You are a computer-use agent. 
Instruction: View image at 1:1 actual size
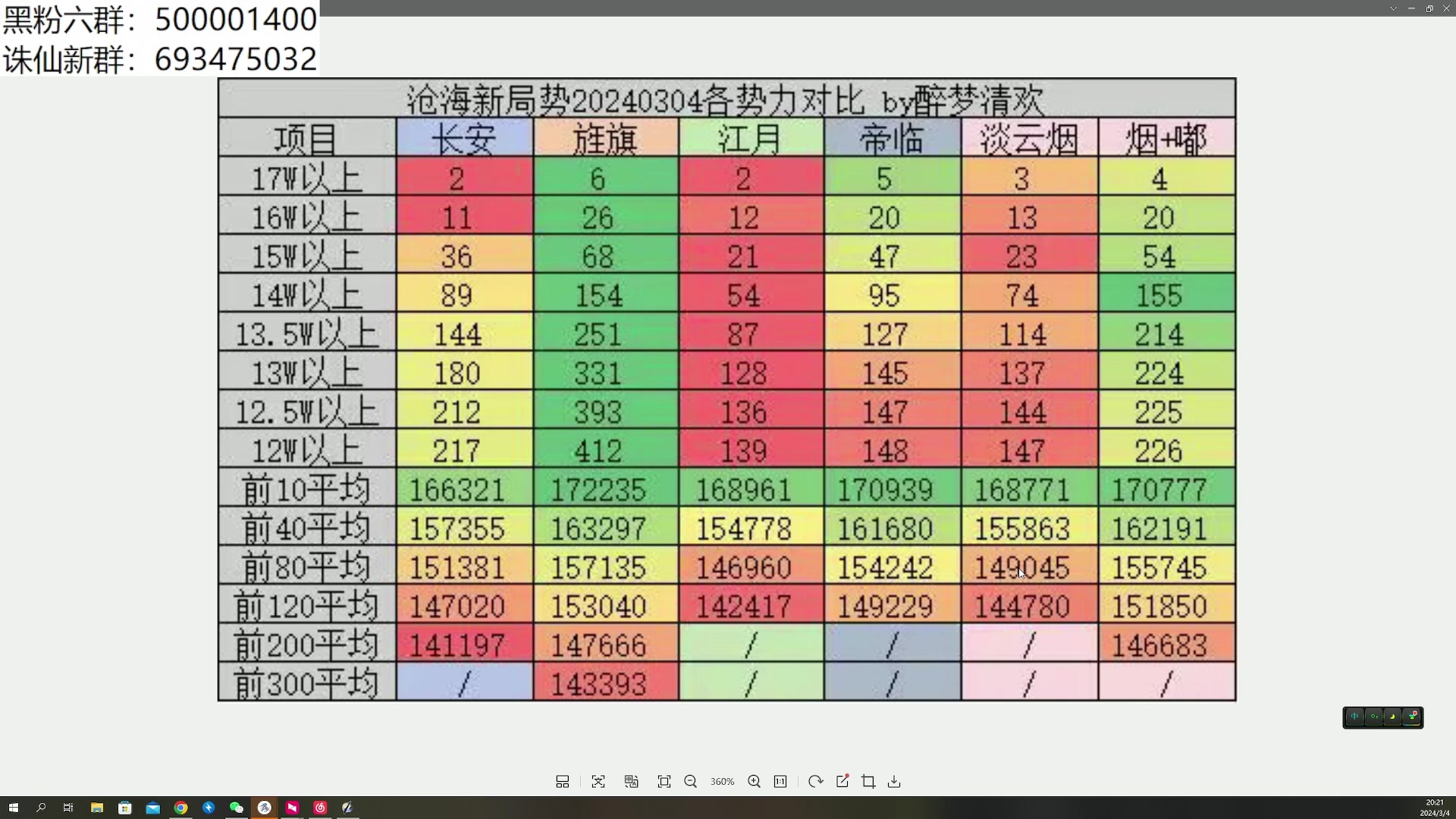pos(781,782)
